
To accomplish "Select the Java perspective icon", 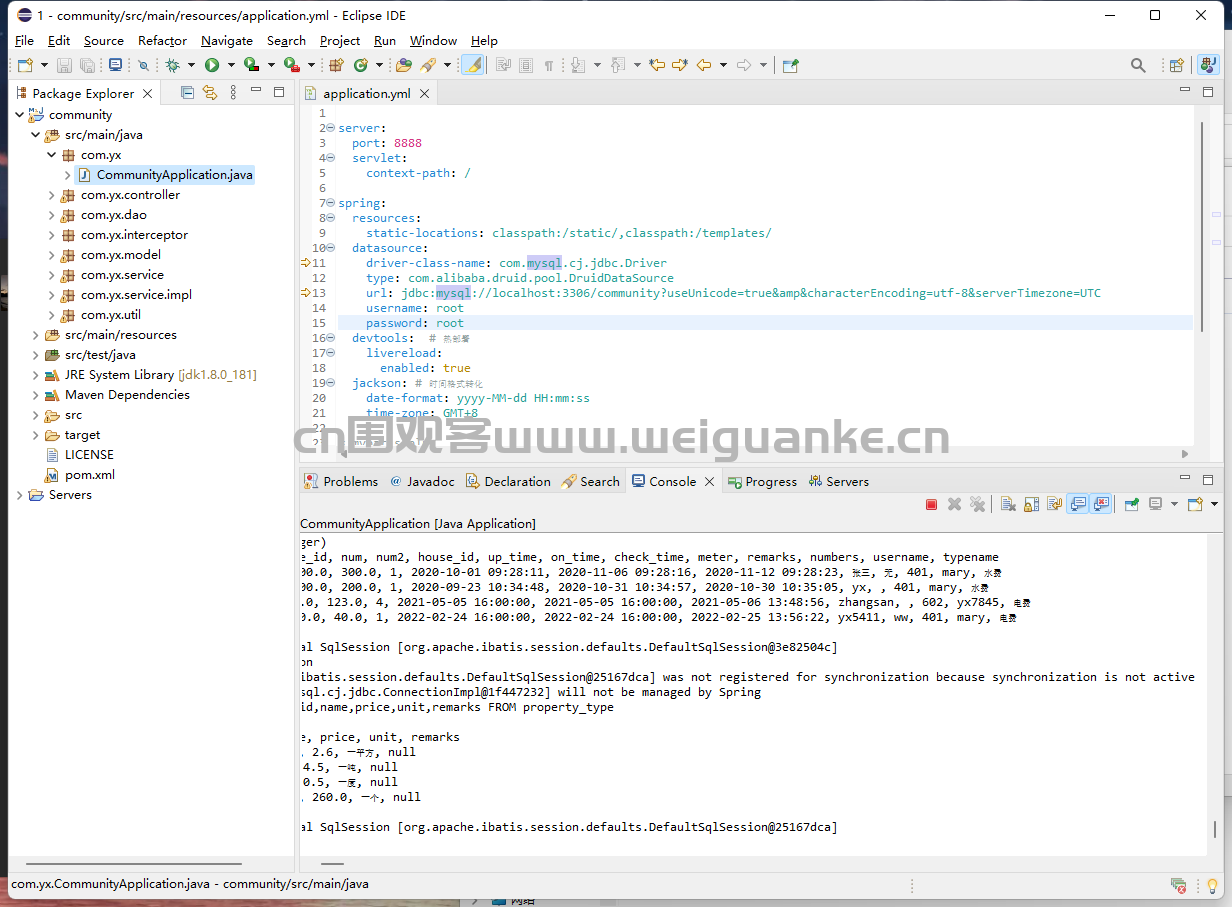I will [1208, 65].
